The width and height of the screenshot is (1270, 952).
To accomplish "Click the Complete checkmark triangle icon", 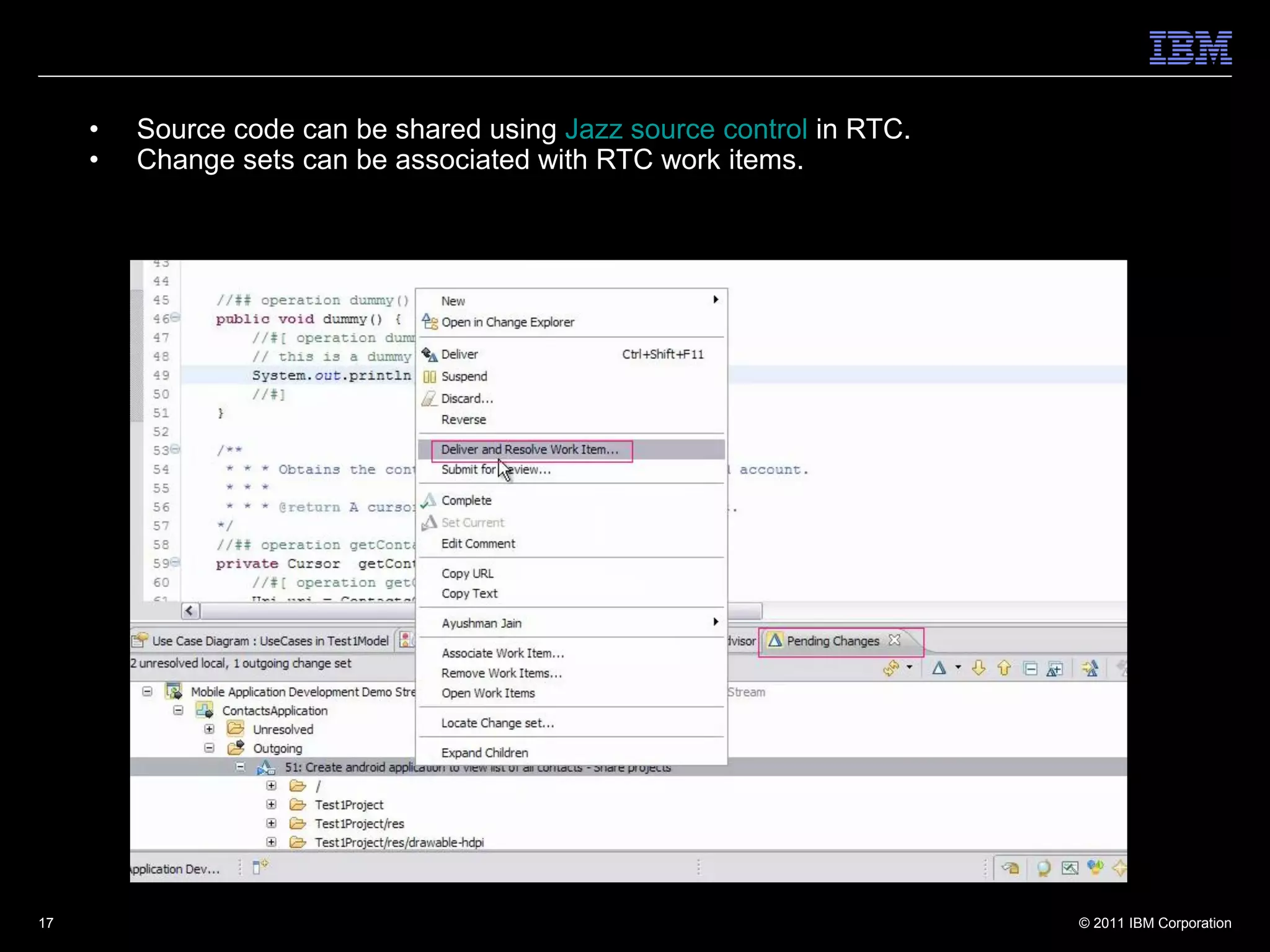I will 429,500.
